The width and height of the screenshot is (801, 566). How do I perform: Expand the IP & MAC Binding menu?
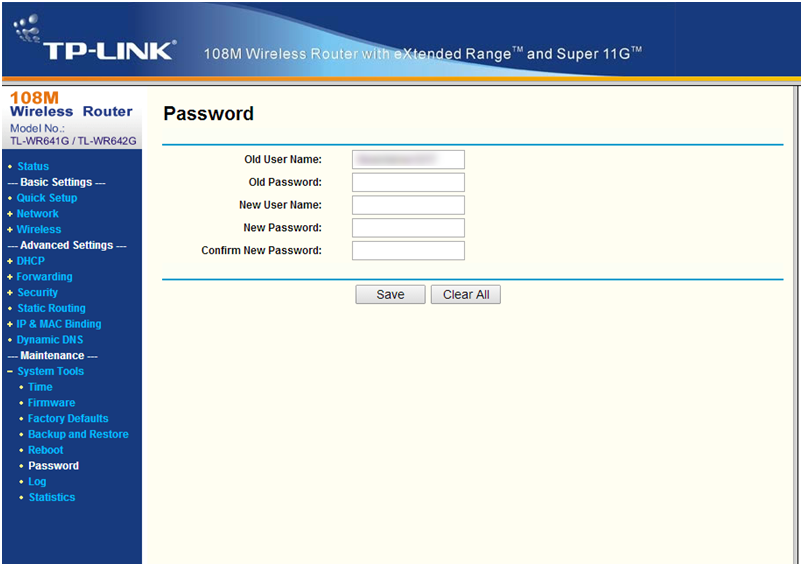(x=59, y=324)
